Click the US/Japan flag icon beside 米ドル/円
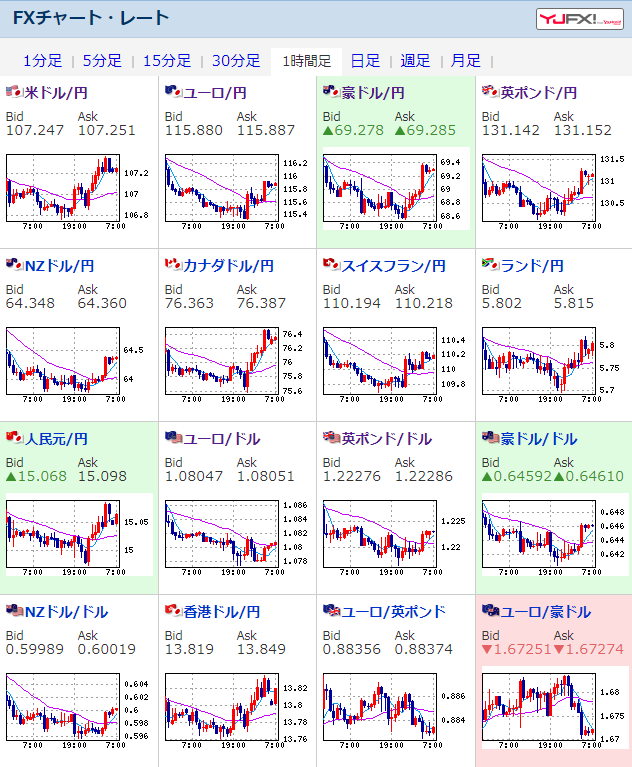The width and height of the screenshot is (632, 767). (x=14, y=91)
